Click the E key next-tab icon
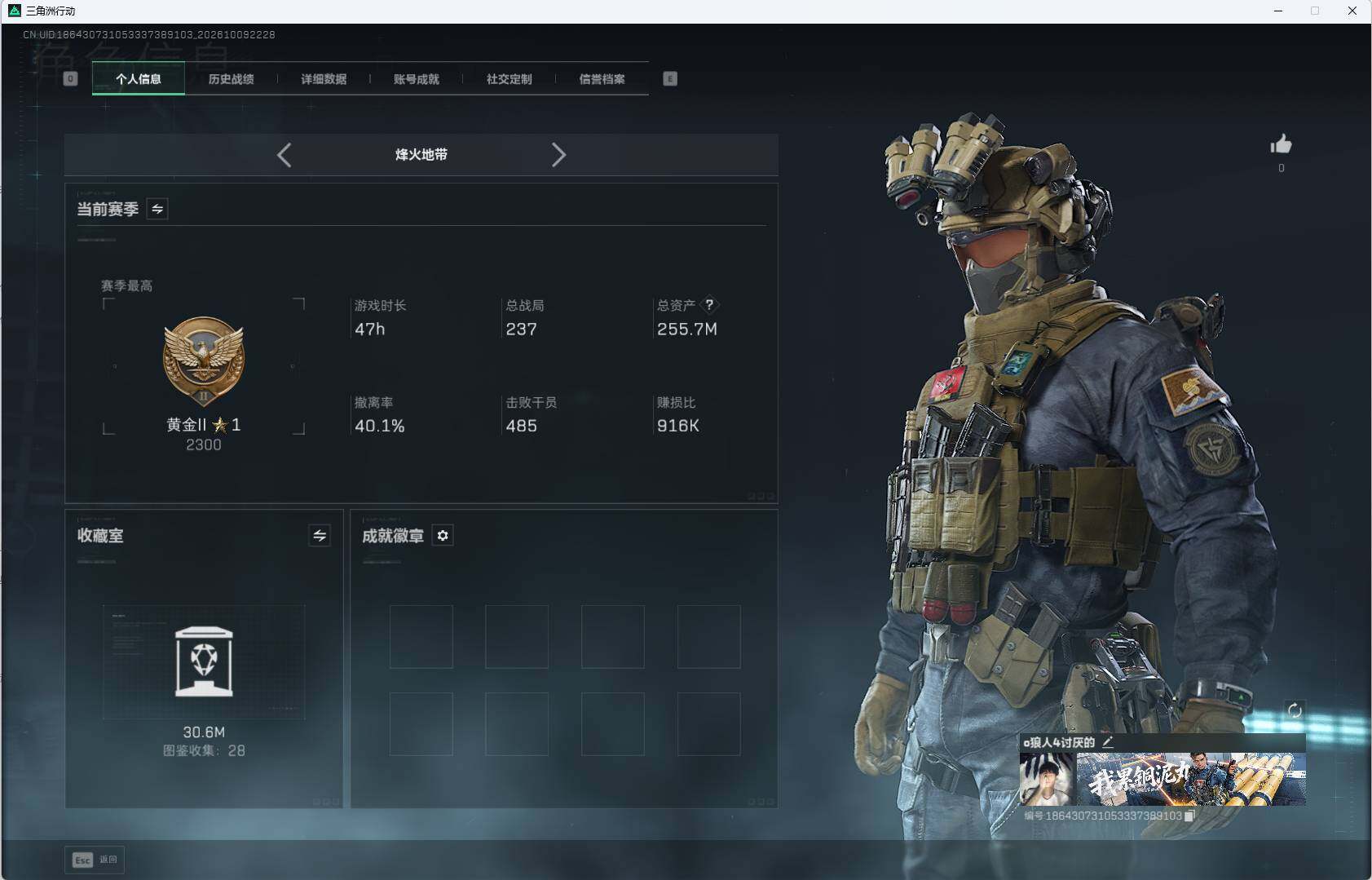Image resolution: width=1372 pixels, height=880 pixels. click(x=670, y=79)
